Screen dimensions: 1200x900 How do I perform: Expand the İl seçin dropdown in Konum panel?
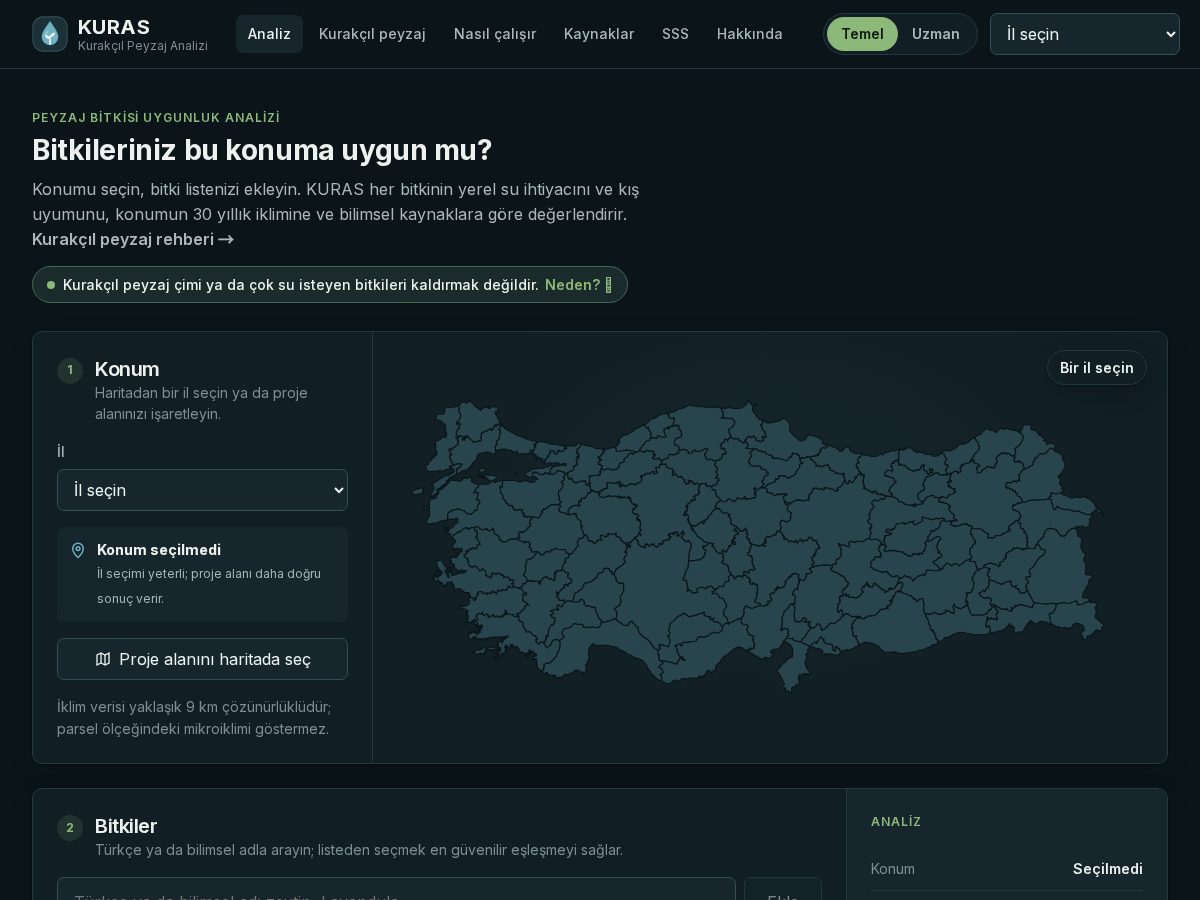click(202, 490)
